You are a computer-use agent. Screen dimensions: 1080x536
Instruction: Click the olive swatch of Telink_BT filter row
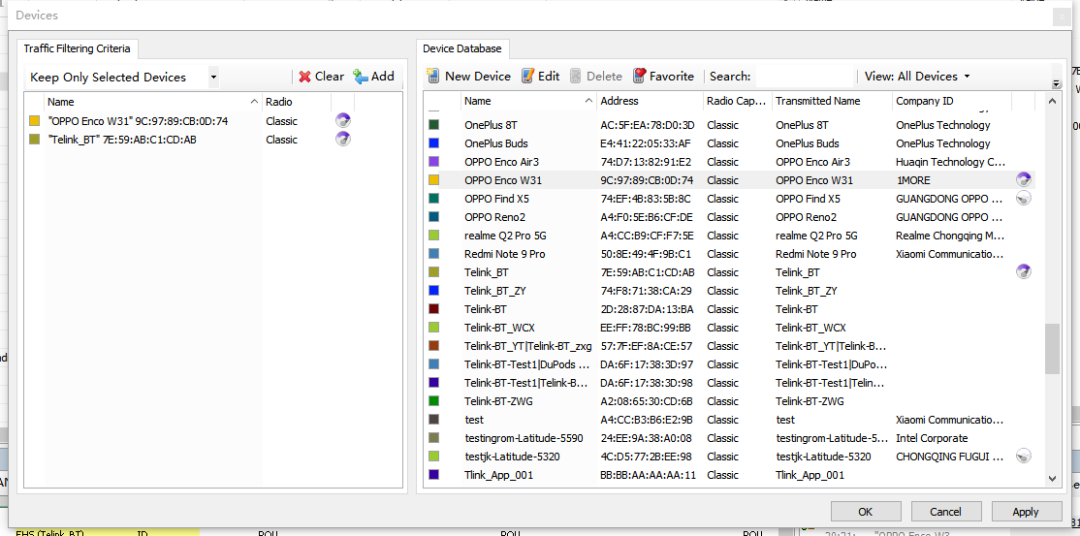tap(34, 140)
